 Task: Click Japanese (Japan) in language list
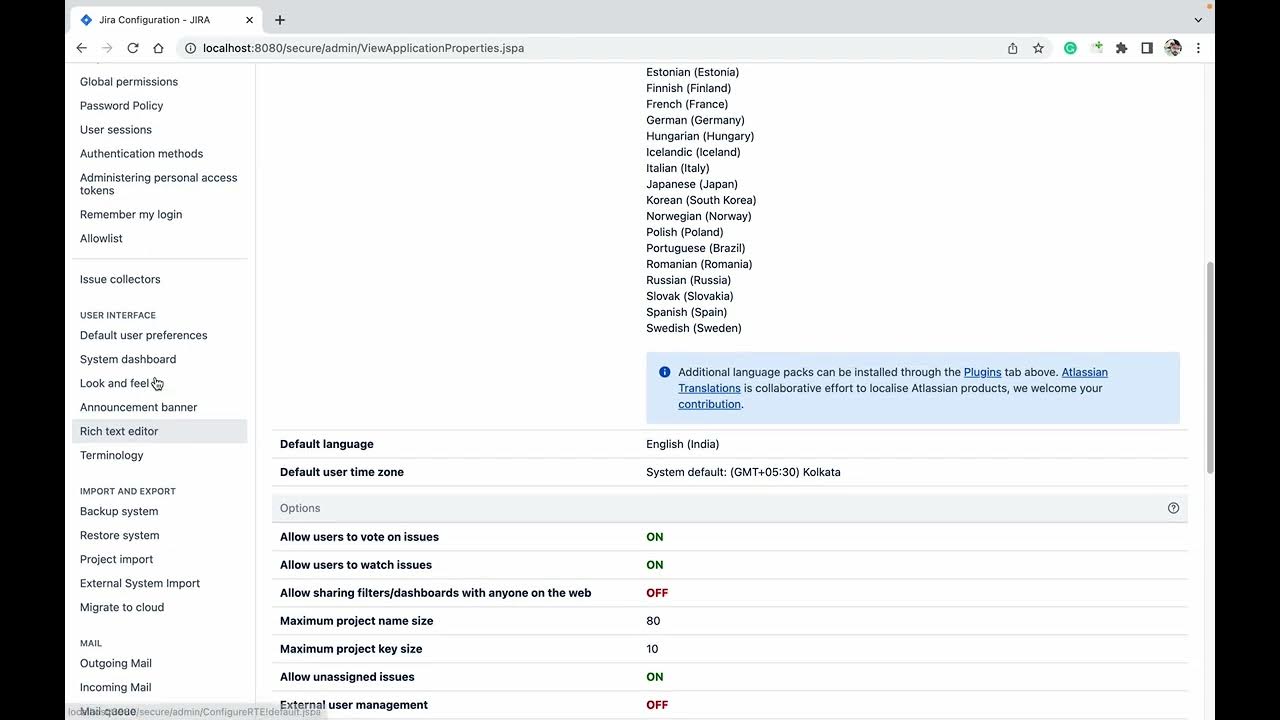click(x=692, y=184)
